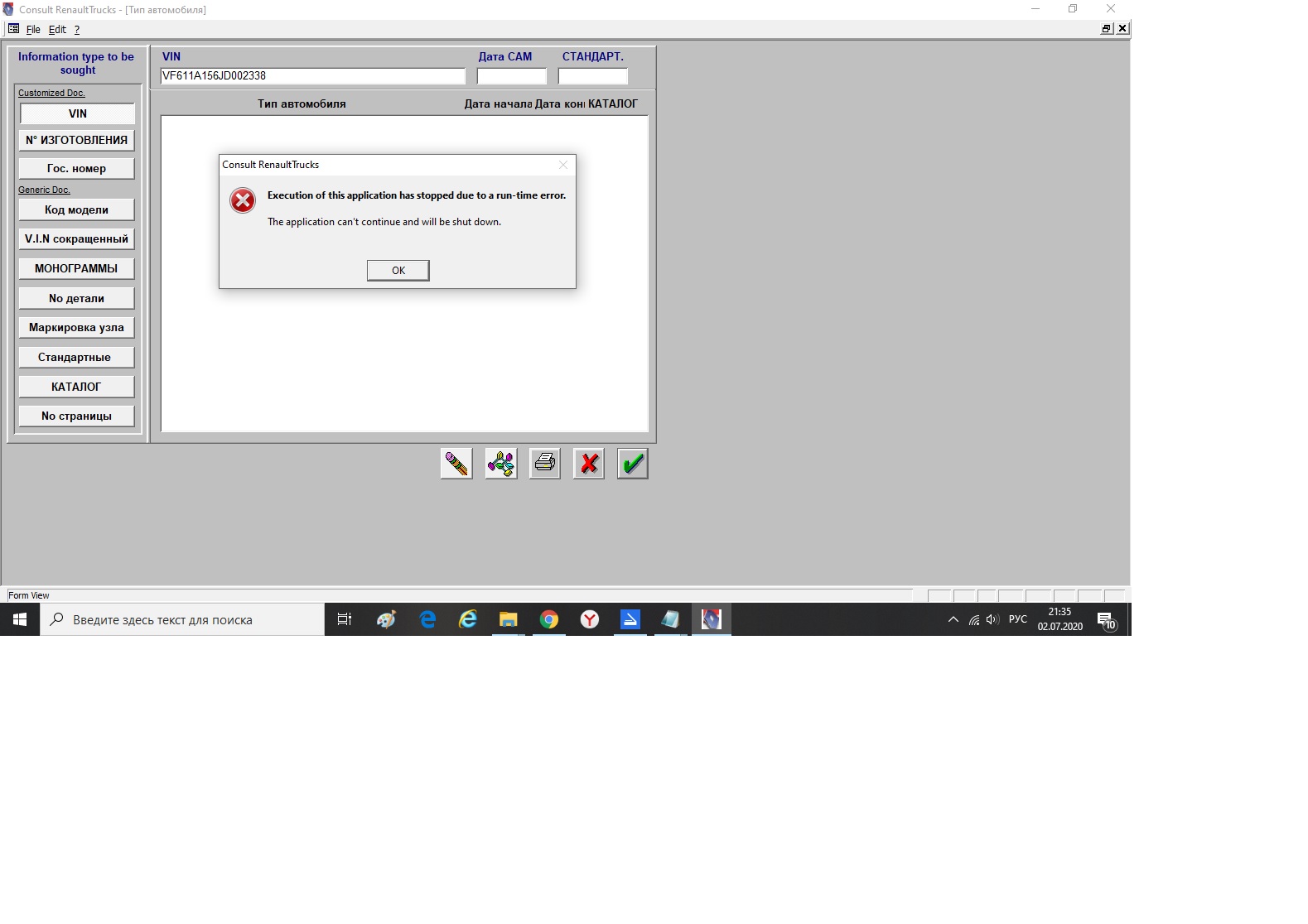Open Yandex Browser from the taskbar

click(x=589, y=619)
